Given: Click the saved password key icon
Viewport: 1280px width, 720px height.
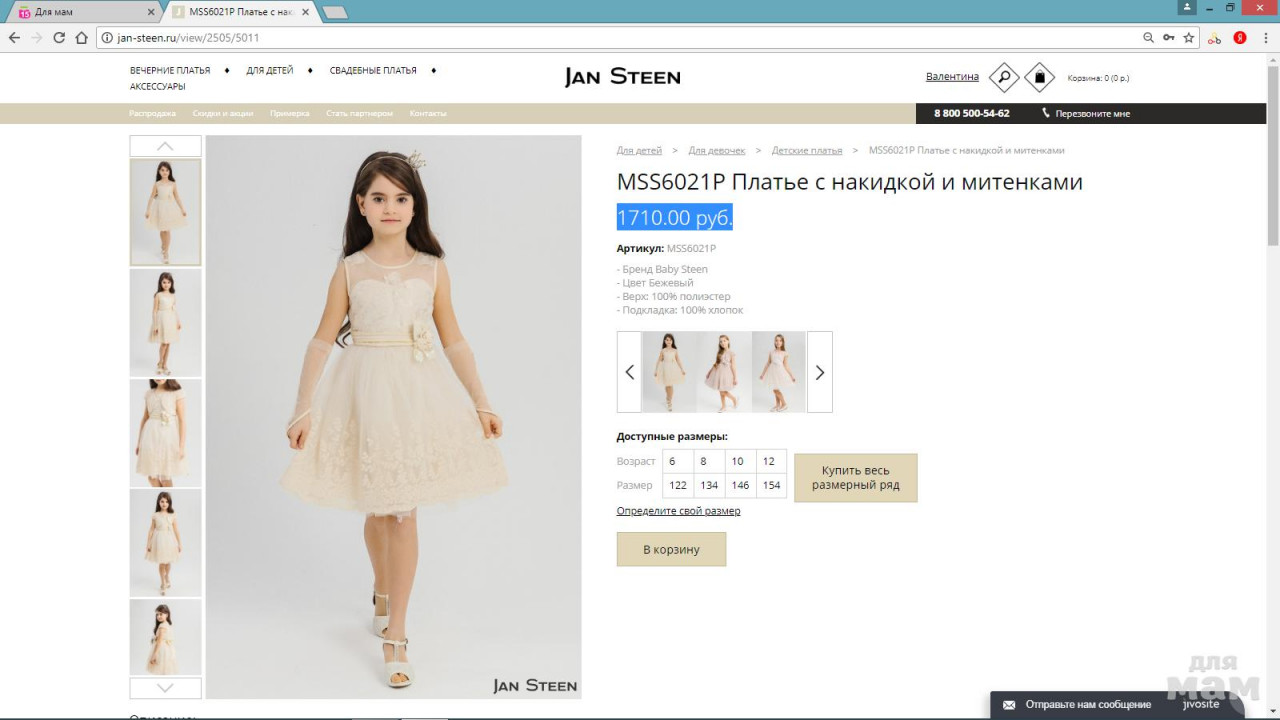Looking at the screenshot, I should [1168, 38].
